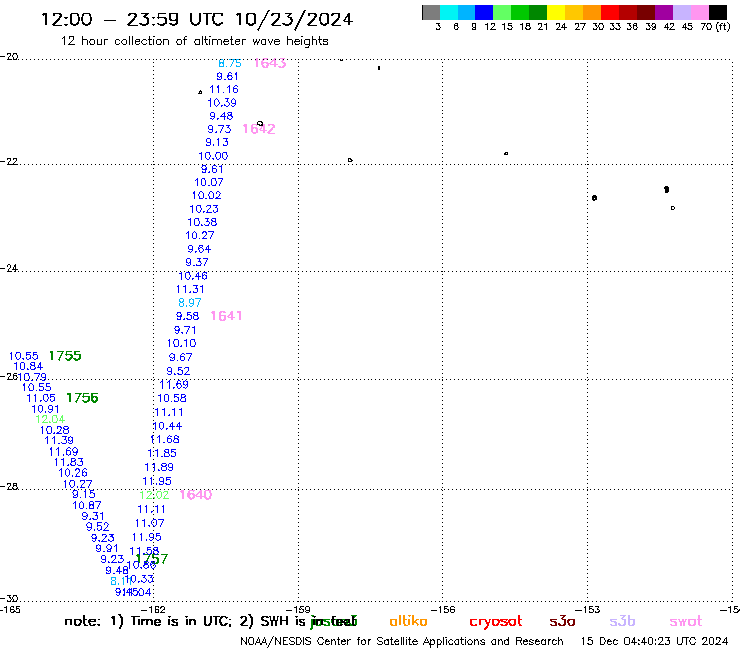740x650 pixels.
Task: Select the light blue 8.97 reading
Action: [190, 303]
